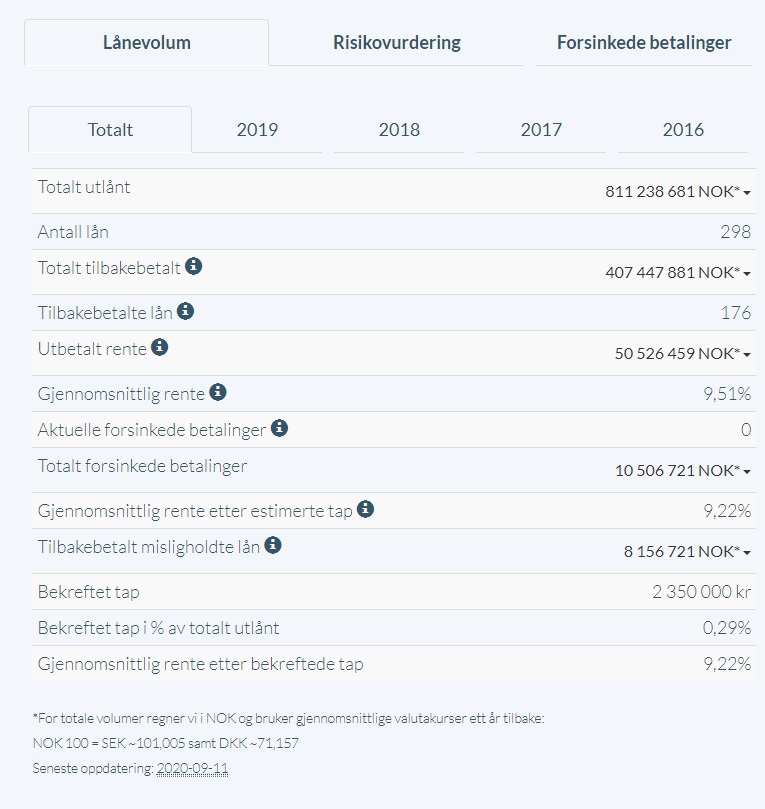Click info icon beside Tilbakebetalte lån
765x809 pixels.
coord(185,311)
